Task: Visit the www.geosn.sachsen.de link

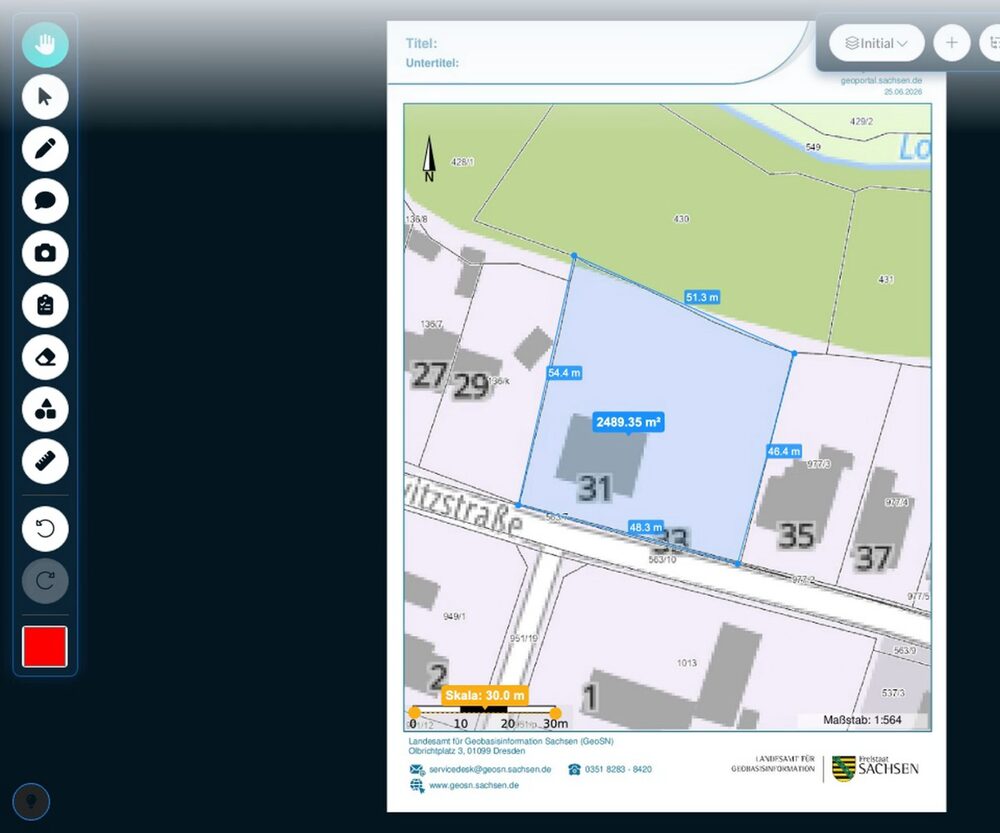Action: point(474,785)
